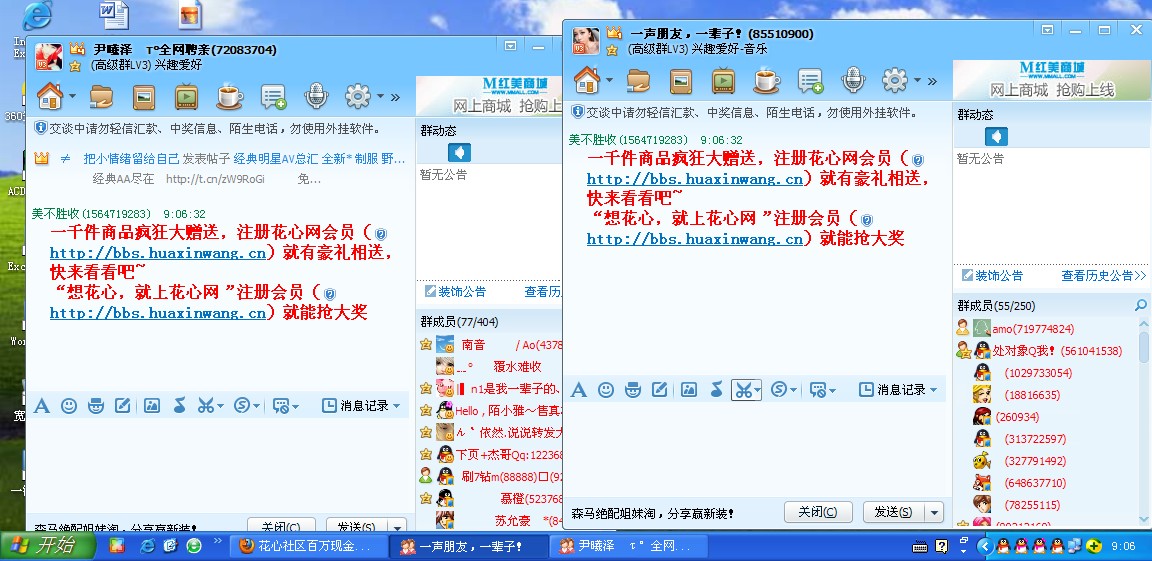The width and height of the screenshot is (1152, 561).
Task: Show hidden system tray icons arrow
Action: pyautogui.click(x=984, y=546)
